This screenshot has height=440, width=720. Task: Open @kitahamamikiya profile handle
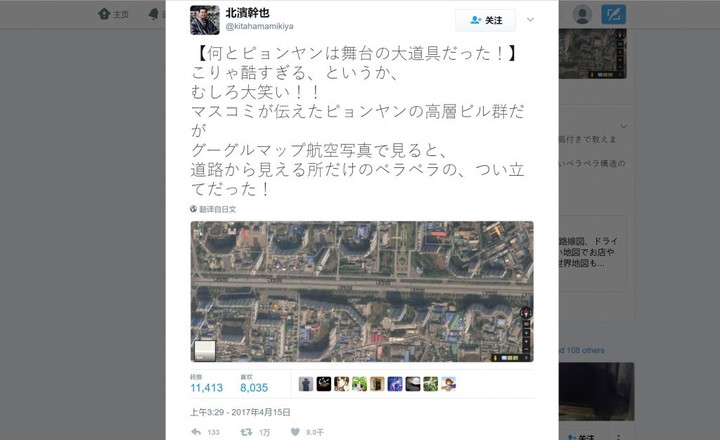pos(259,26)
